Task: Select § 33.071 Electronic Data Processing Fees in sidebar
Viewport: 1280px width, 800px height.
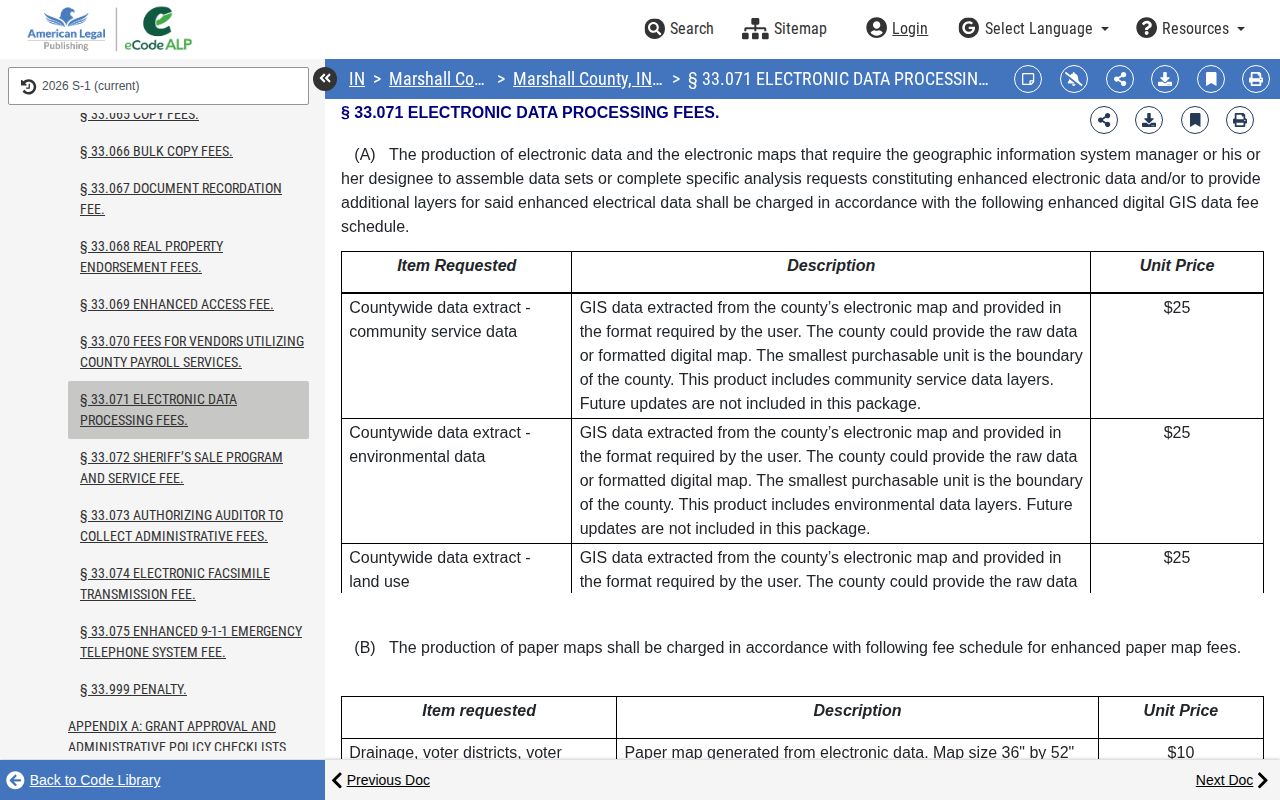Action: (188, 410)
